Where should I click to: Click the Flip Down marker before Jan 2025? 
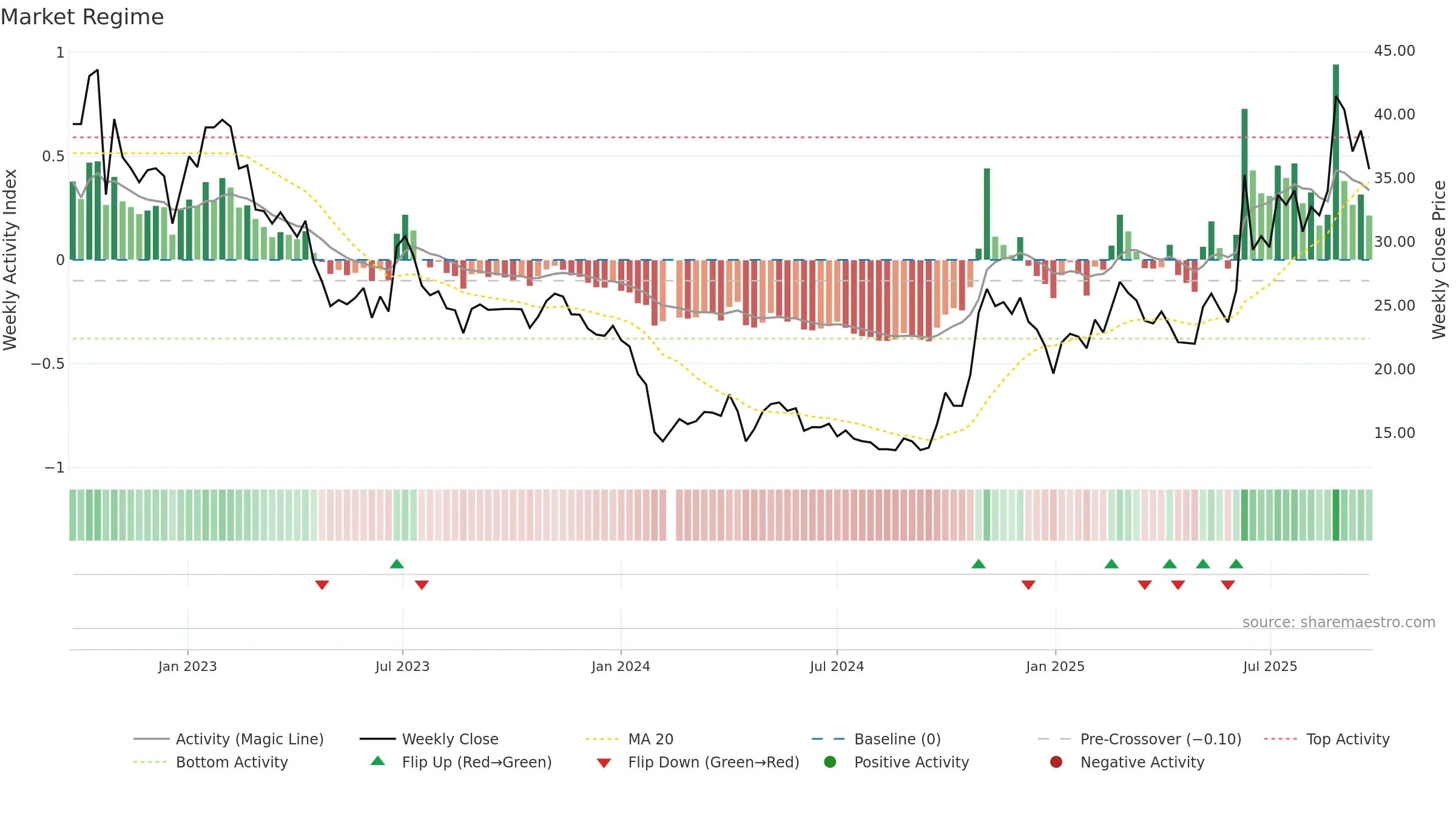coord(1028,585)
